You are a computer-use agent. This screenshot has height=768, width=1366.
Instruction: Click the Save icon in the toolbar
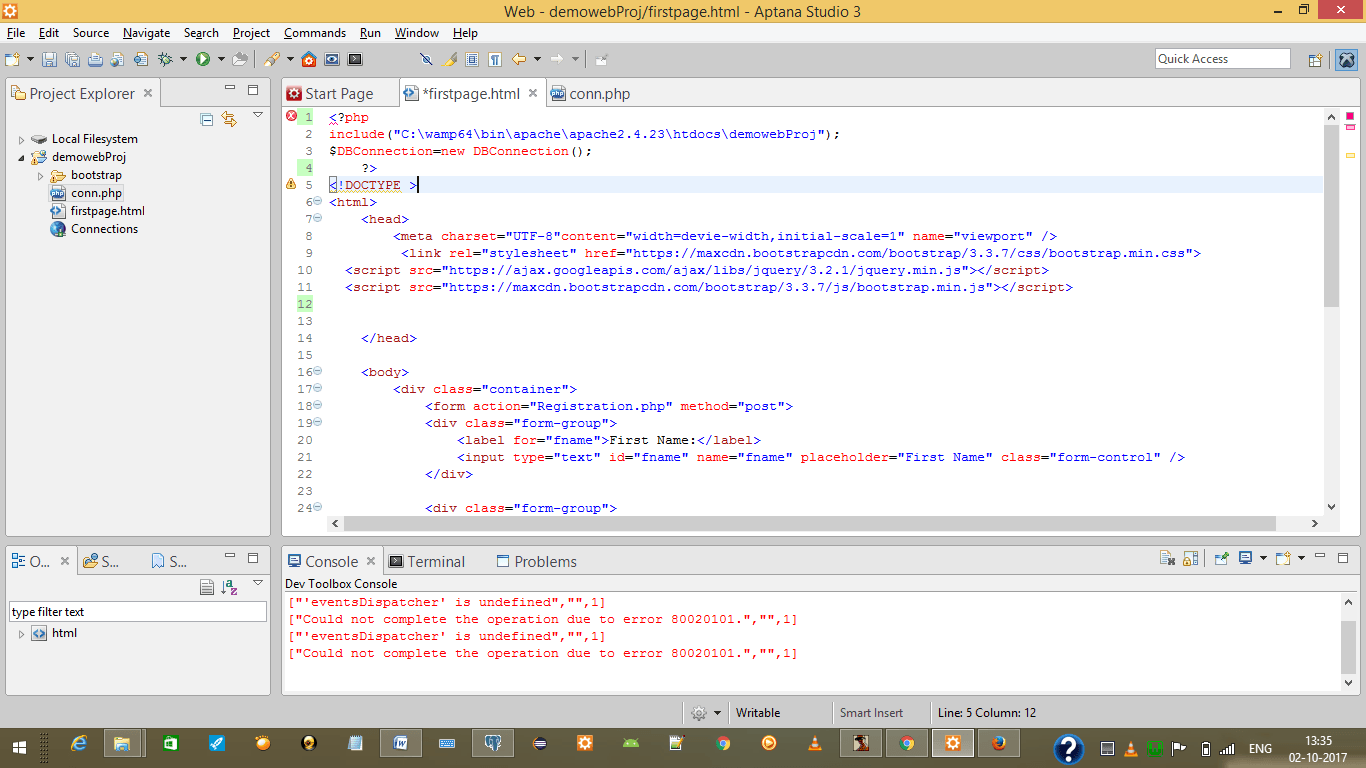coord(49,60)
